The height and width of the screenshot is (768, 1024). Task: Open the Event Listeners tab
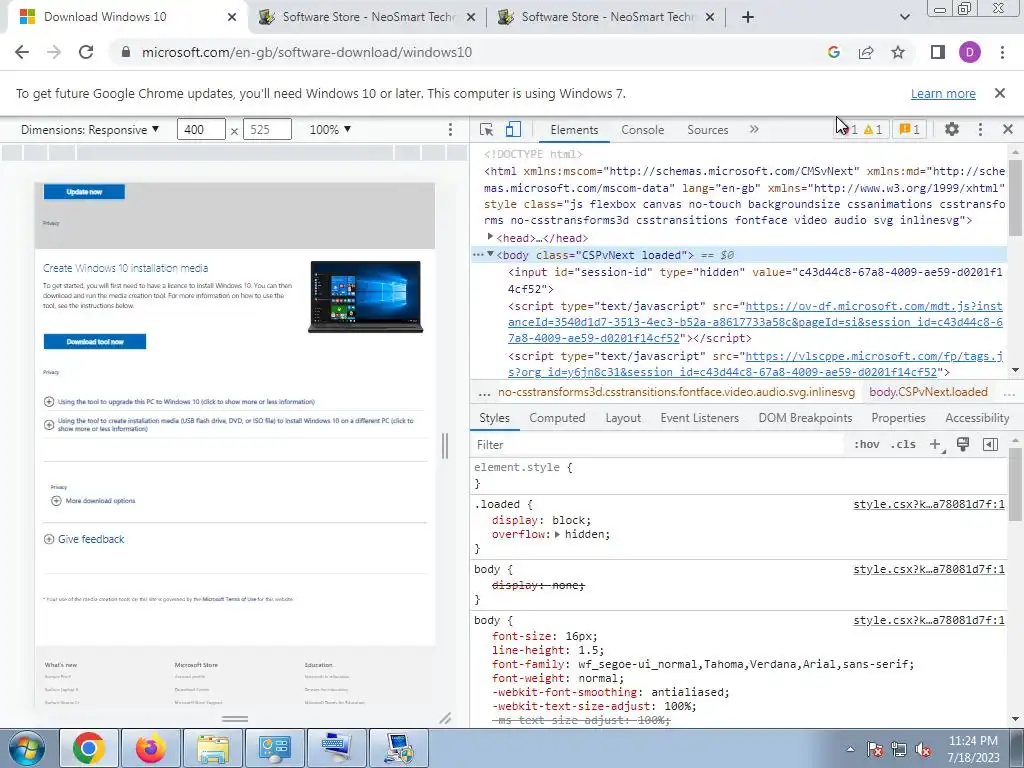click(699, 418)
